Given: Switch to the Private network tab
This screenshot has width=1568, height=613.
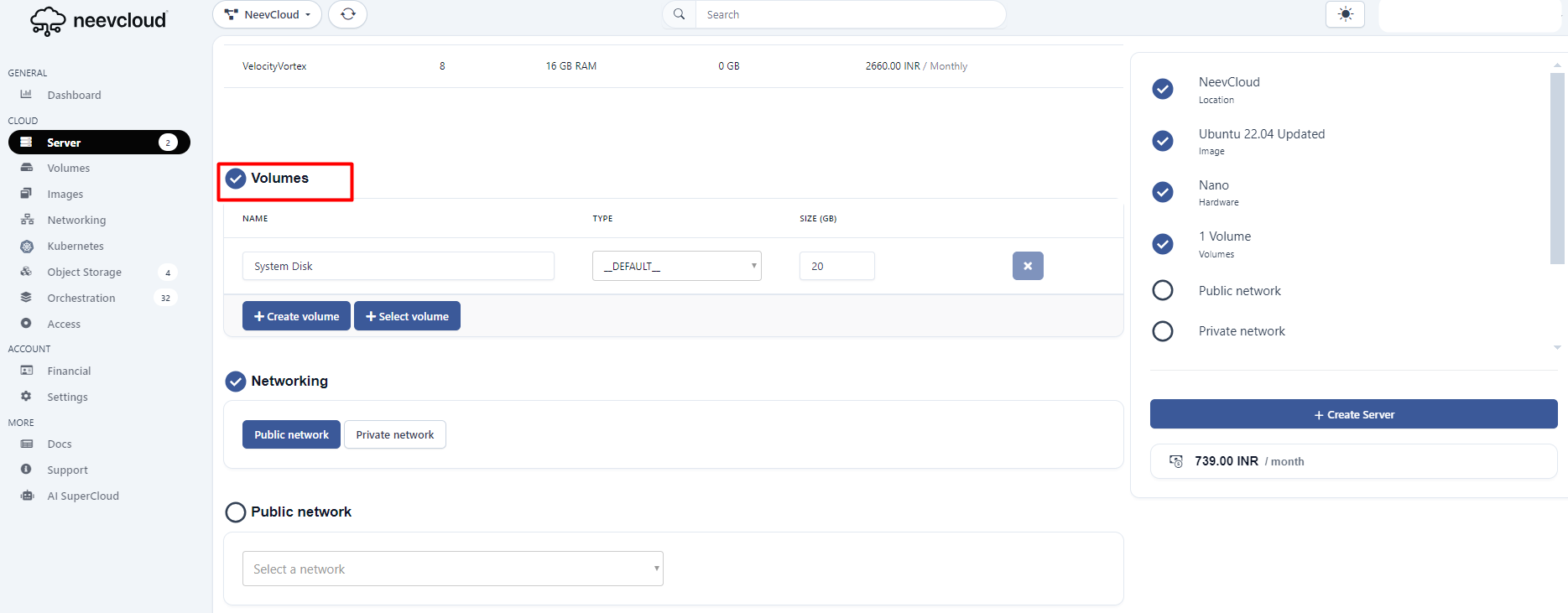Looking at the screenshot, I should coord(394,434).
